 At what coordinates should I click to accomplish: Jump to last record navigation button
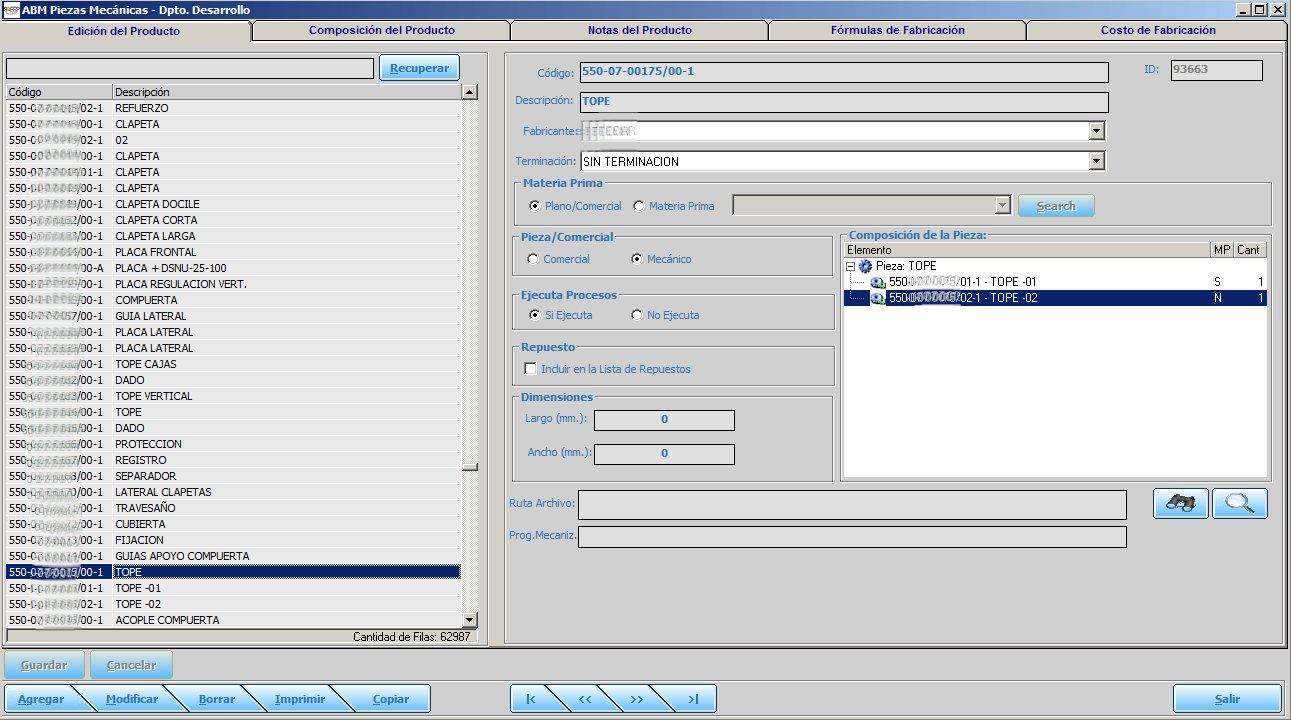click(x=692, y=699)
